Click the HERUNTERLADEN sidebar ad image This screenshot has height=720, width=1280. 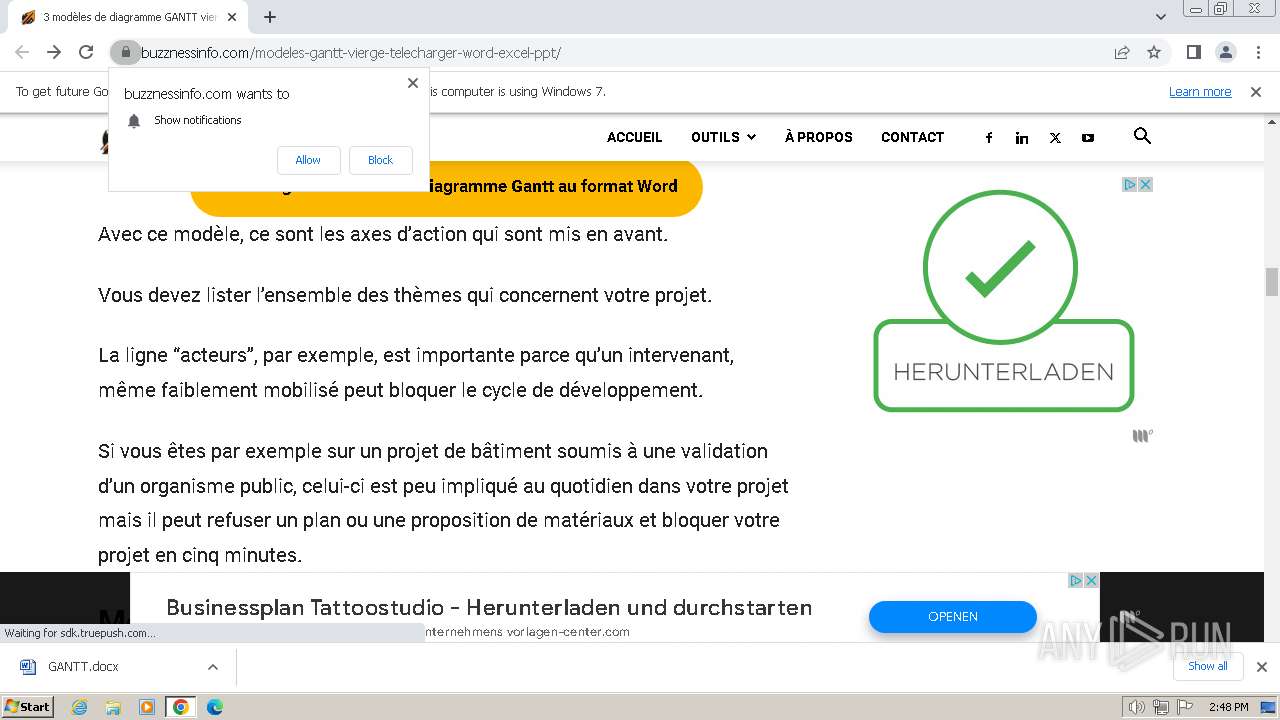click(x=1003, y=301)
